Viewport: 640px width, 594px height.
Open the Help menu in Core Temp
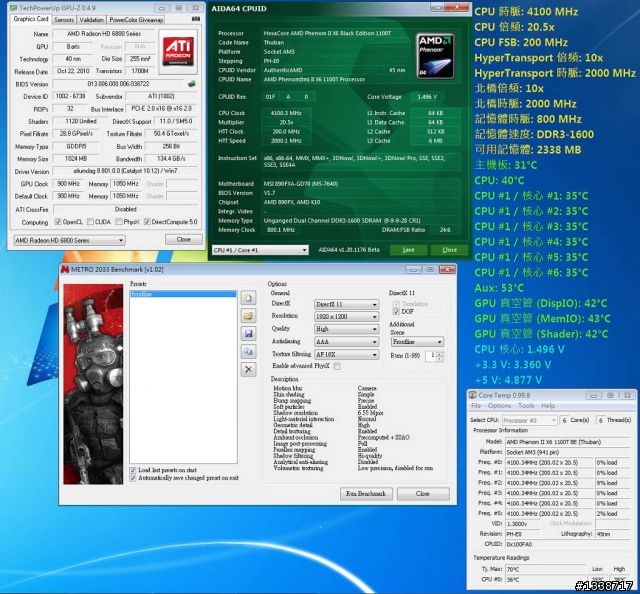[x=548, y=405]
